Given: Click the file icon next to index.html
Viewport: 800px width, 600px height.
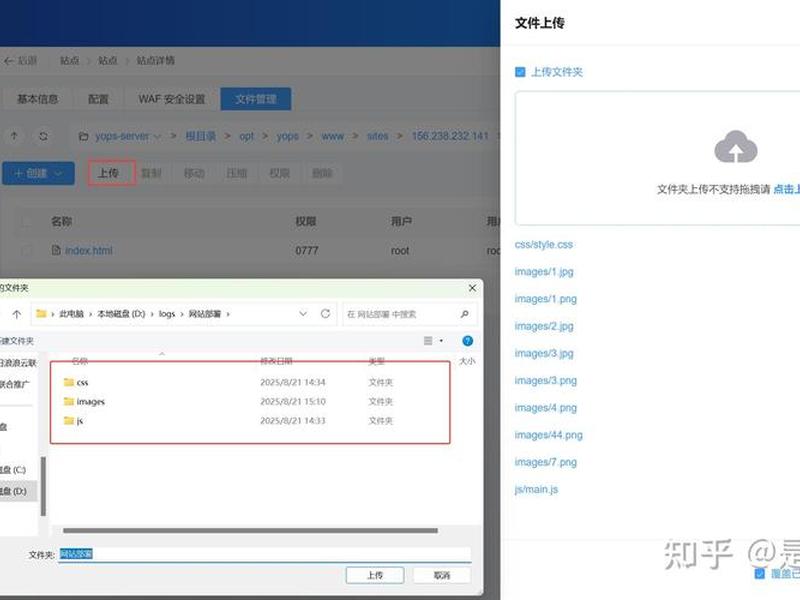Looking at the screenshot, I should coord(56,250).
